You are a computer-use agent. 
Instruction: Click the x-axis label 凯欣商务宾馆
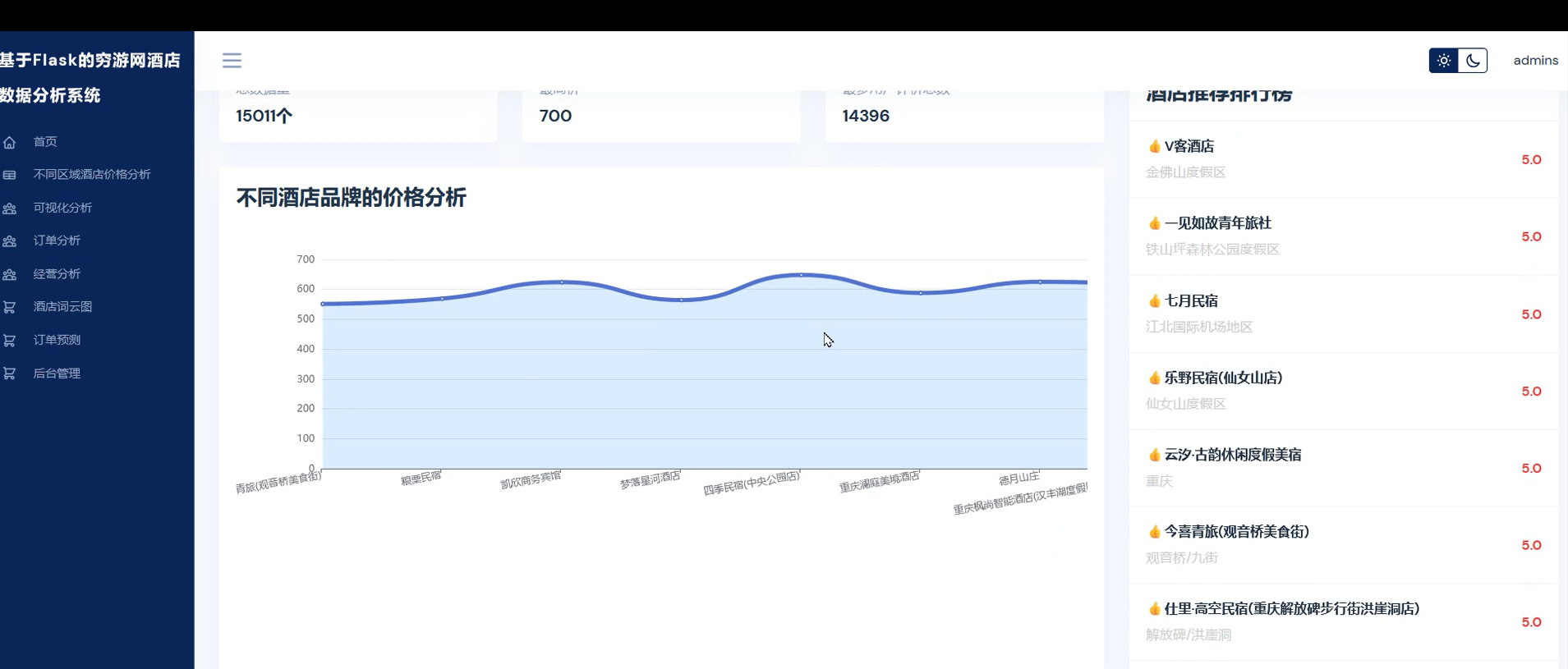click(531, 479)
